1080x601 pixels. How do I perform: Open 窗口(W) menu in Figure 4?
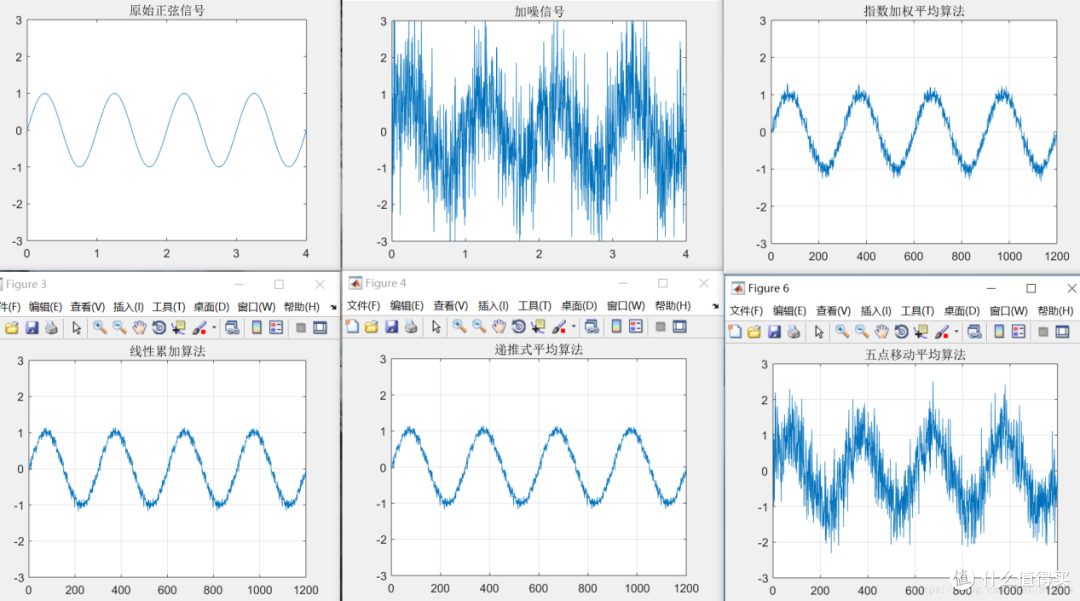(x=625, y=305)
